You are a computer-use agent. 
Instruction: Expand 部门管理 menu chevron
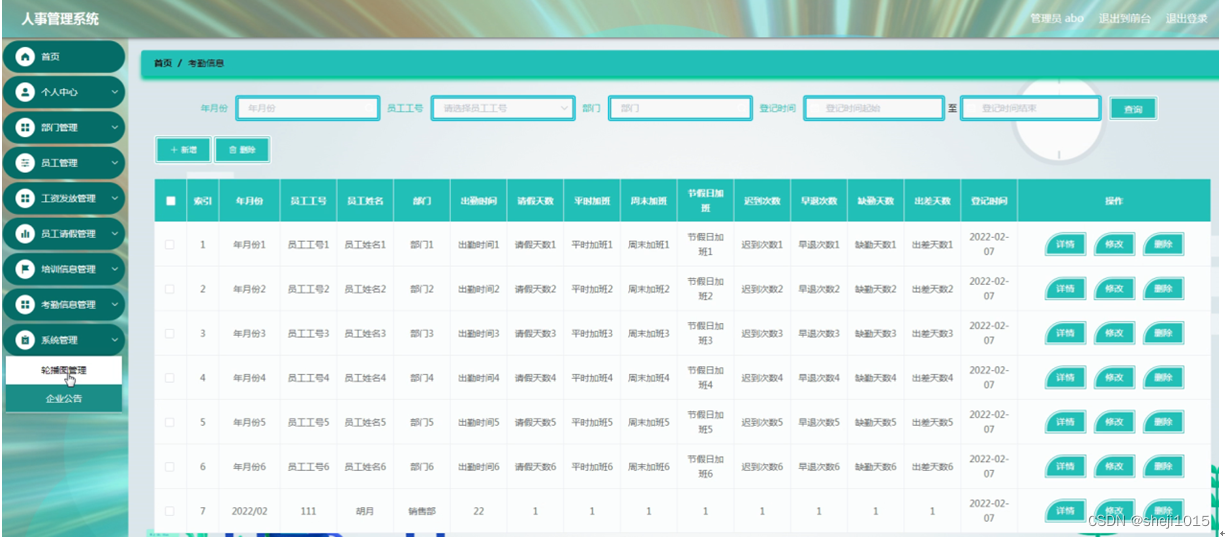pyautogui.click(x=114, y=127)
